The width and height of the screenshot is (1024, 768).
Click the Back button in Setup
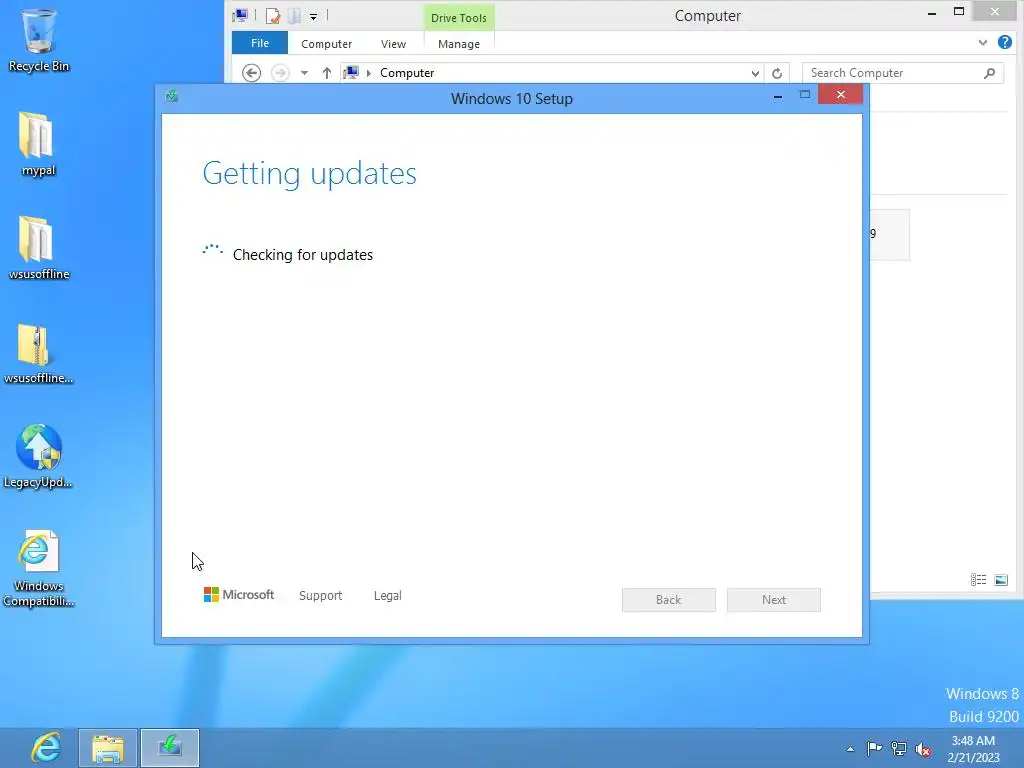pos(669,600)
